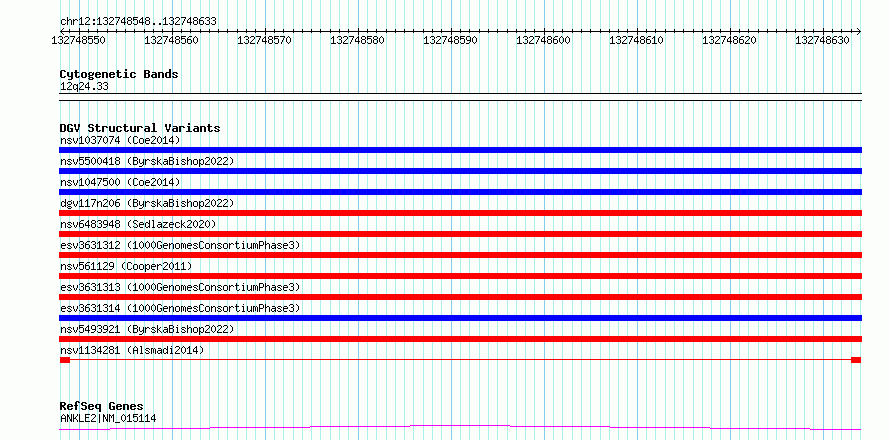The image size is (890, 440).
Task: Select the blue bar under nsv1047500
Action: [x=460, y=192]
